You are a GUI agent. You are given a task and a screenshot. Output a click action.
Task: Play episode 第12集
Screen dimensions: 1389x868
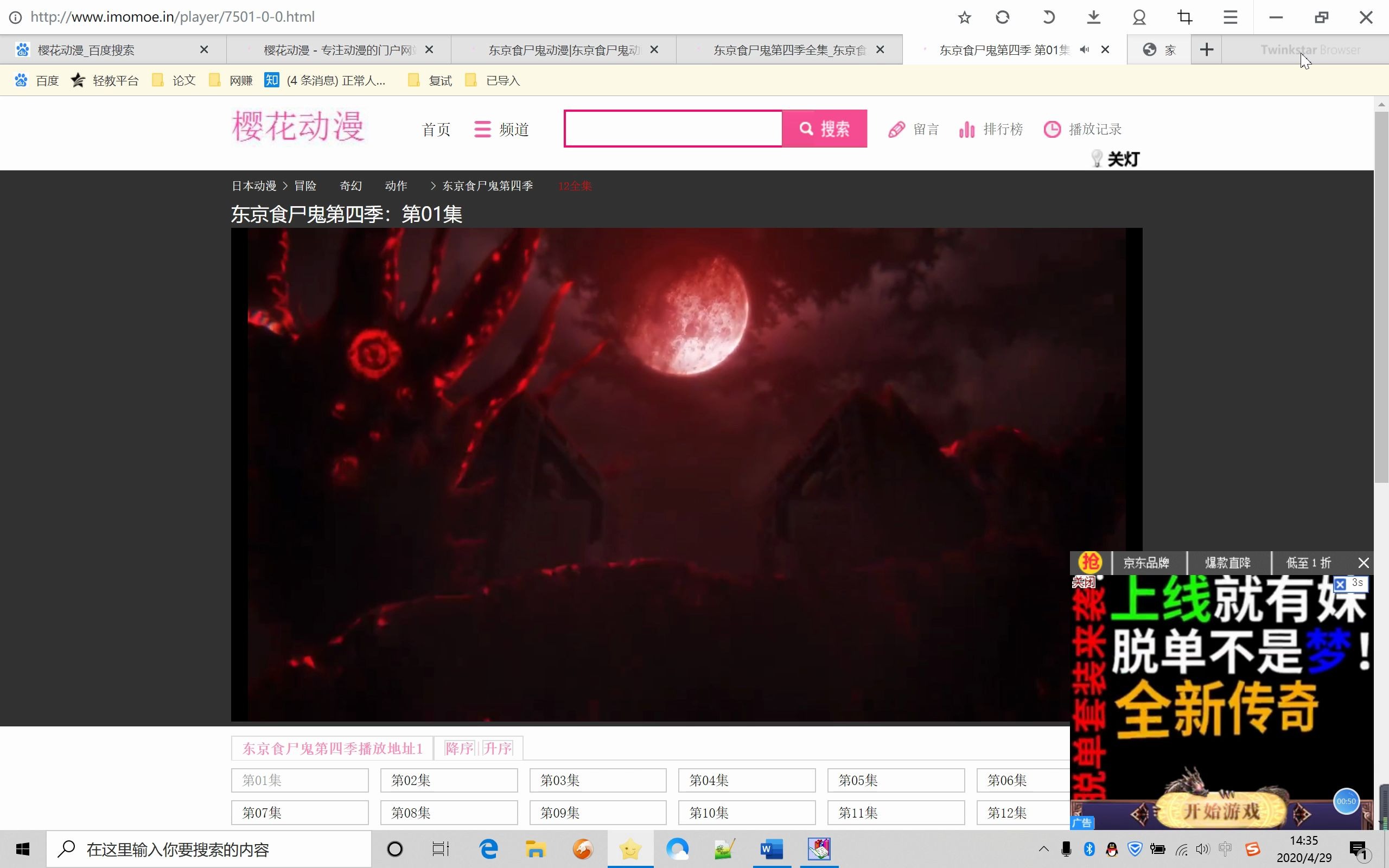pyautogui.click(x=1023, y=812)
